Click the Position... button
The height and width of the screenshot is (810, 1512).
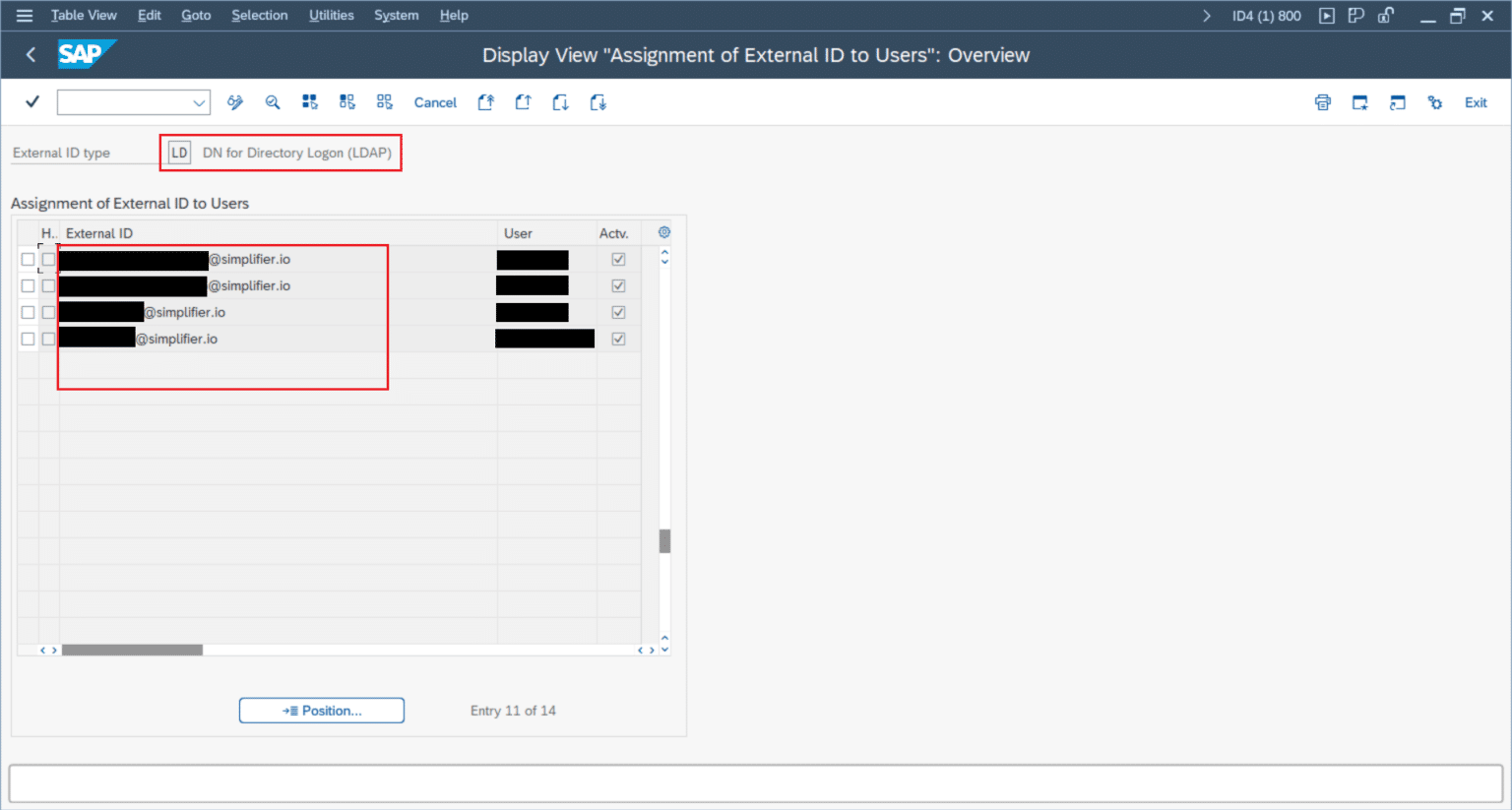click(322, 710)
